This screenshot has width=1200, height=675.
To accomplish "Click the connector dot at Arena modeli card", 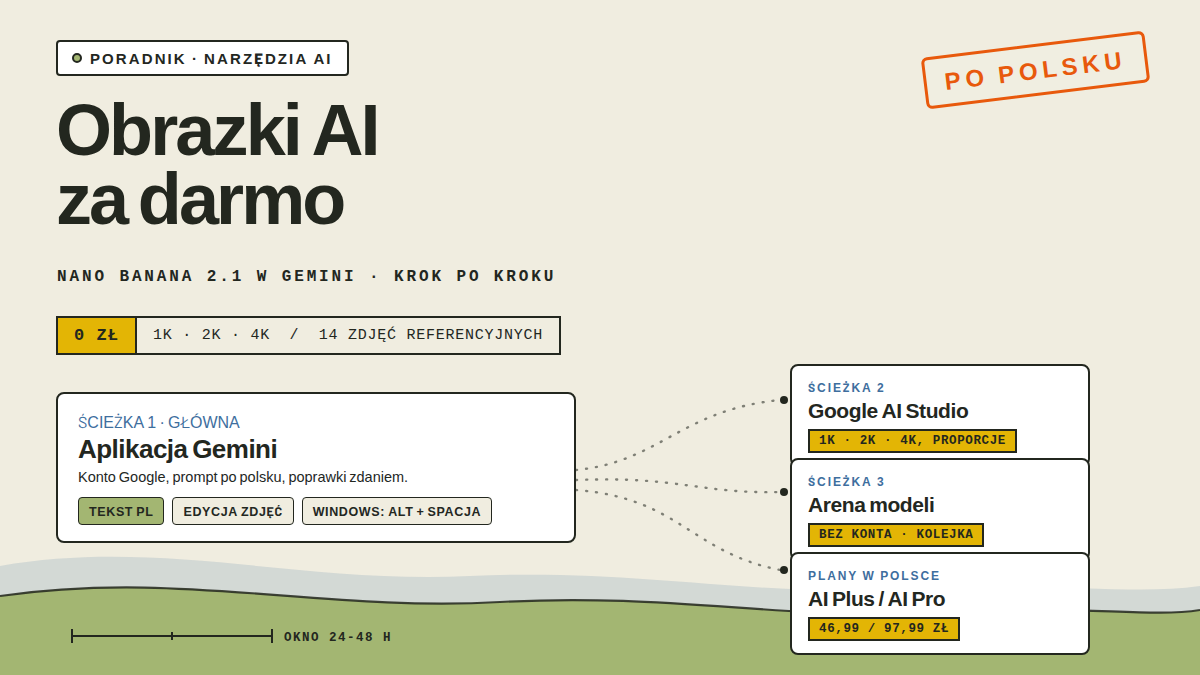I will coord(784,492).
